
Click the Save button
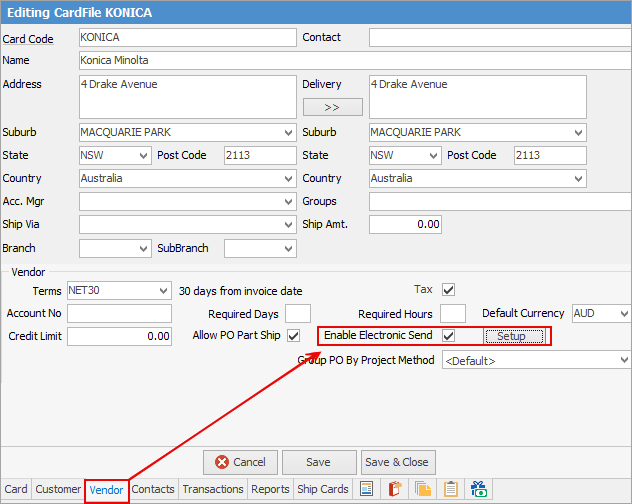click(319, 462)
